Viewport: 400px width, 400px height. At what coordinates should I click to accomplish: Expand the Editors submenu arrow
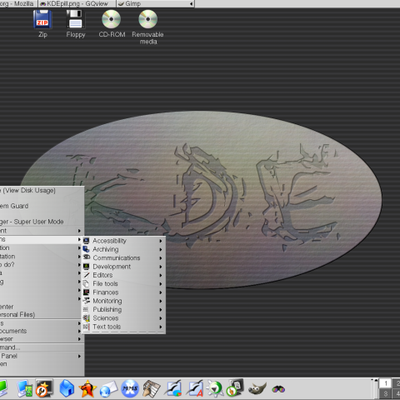(x=161, y=275)
